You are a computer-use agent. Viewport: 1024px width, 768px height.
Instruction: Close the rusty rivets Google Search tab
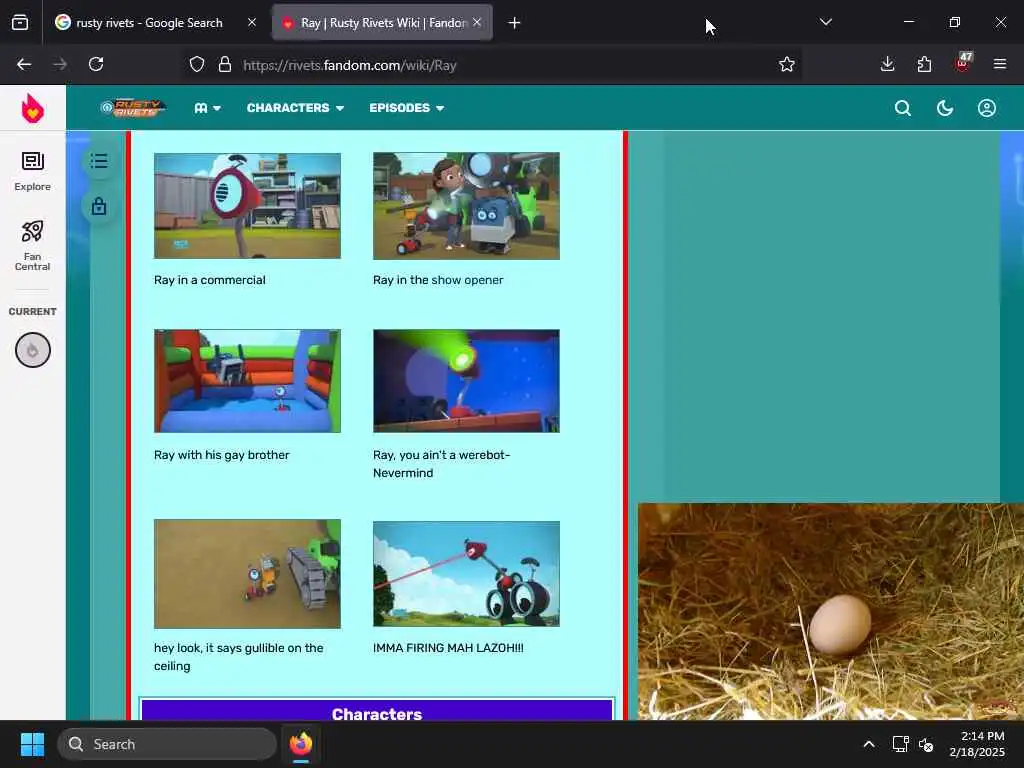click(252, 23)
